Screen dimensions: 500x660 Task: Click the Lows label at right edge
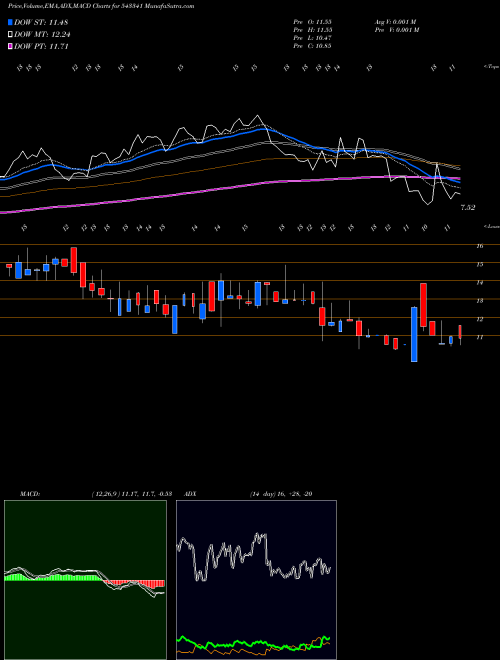[x=492, y=226]
